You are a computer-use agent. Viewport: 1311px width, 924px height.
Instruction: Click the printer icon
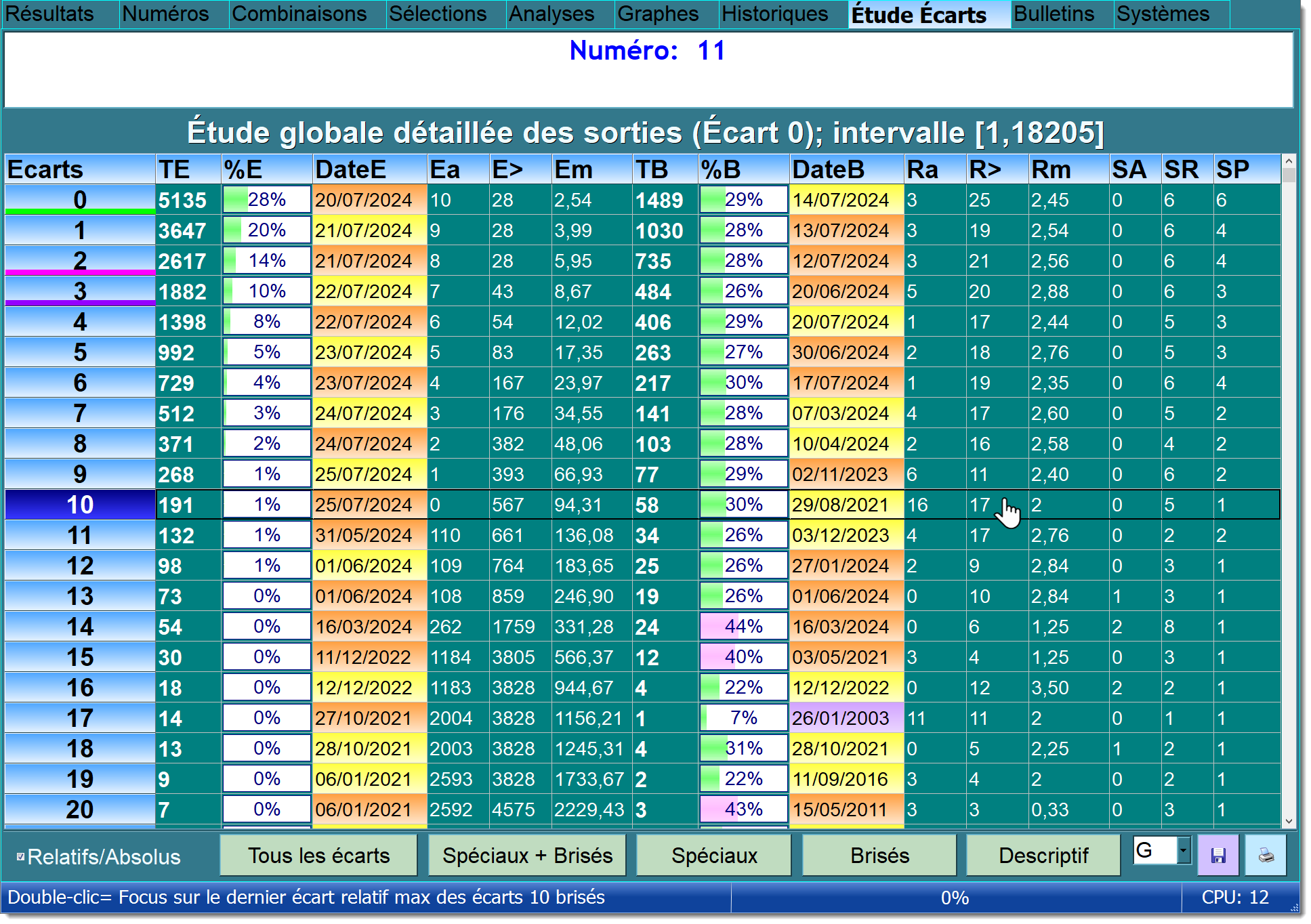(x=1266, y=855)
